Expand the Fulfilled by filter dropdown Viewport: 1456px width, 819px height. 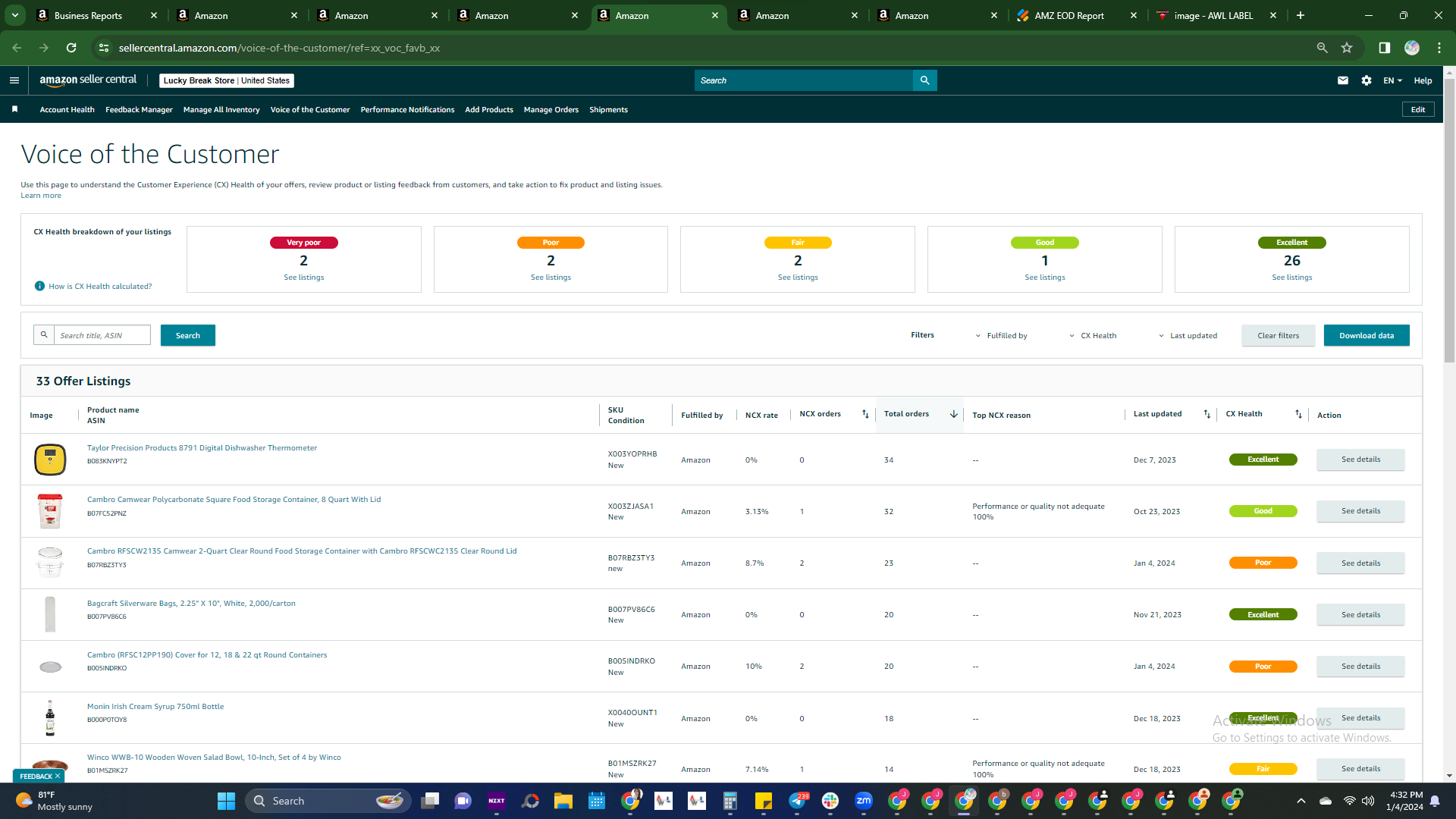tap(1001, 336)
